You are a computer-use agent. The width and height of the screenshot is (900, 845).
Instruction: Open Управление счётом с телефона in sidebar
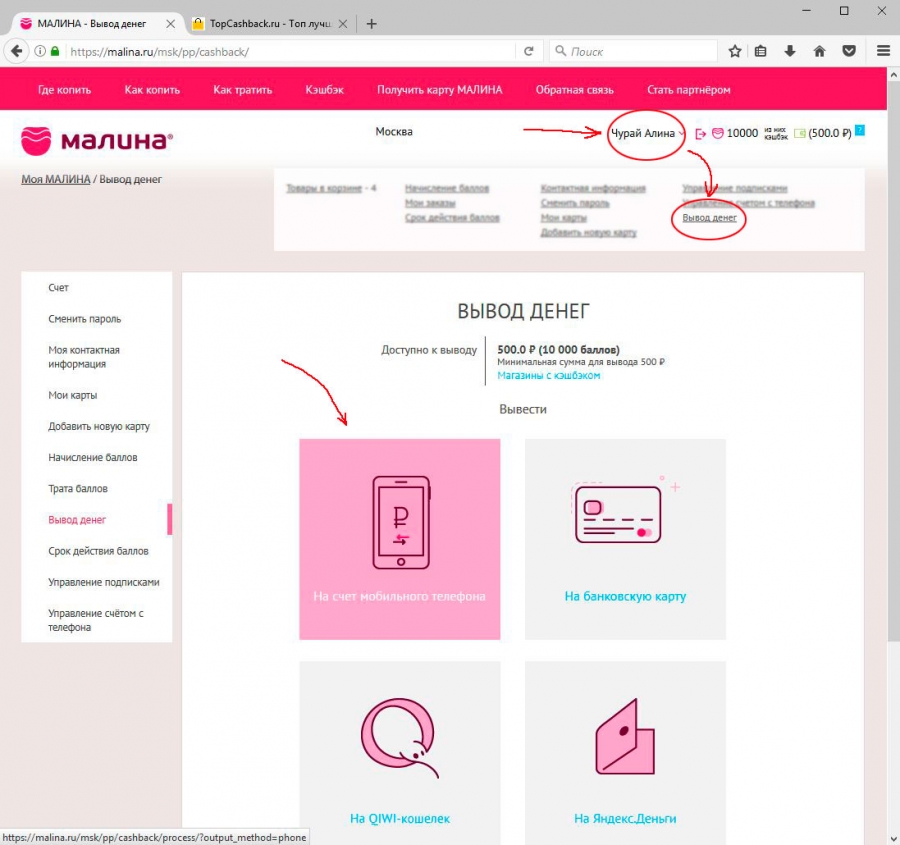96,620
